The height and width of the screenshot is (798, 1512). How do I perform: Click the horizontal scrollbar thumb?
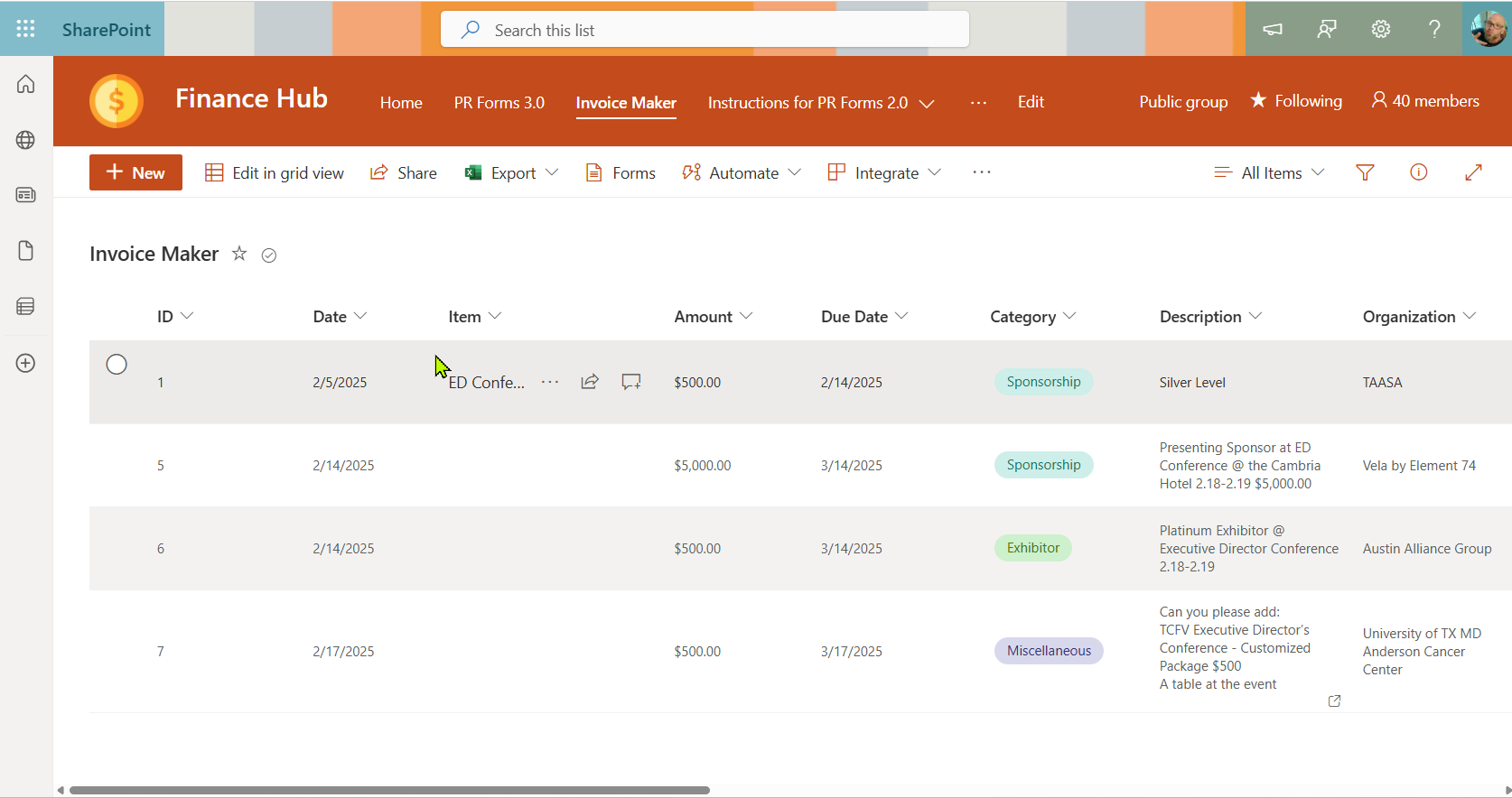pyautogui.click(x=389, y=790)
